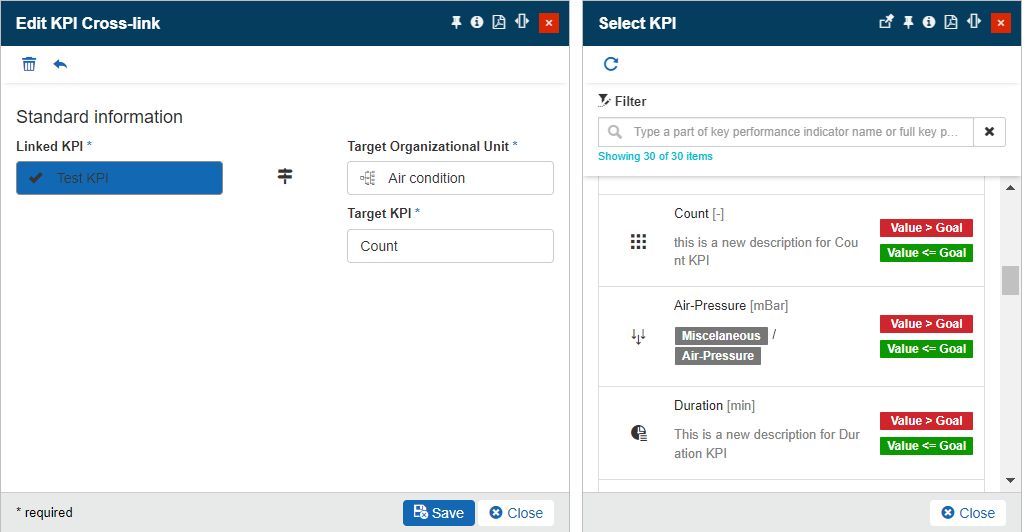Click scrollbar down arrow in KPI list
This screenshot has width=1023, height=532.
click(x=1010, y=480)
